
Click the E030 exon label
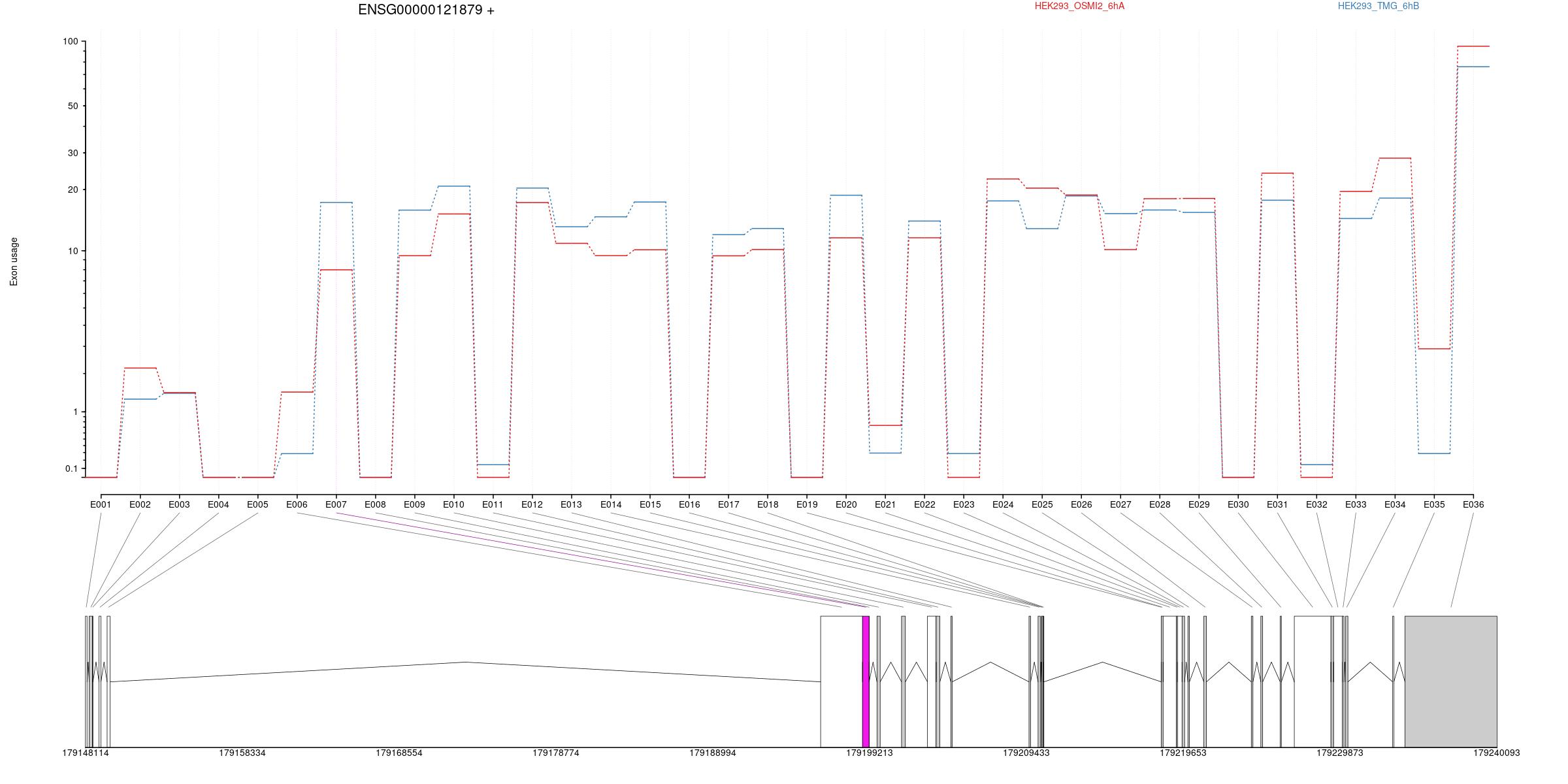(1238, 504)
